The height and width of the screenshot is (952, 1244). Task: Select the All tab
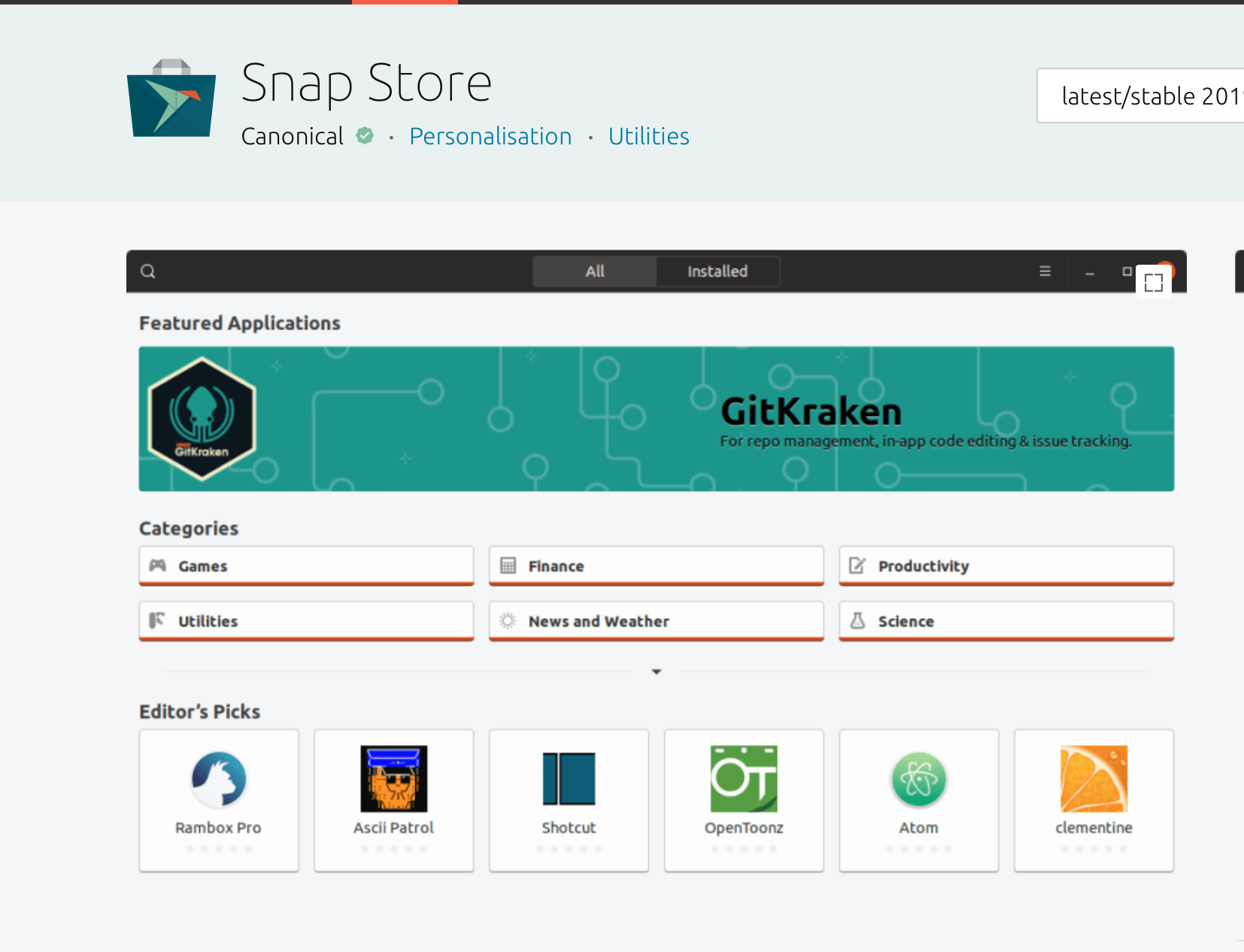pos(593,271)
